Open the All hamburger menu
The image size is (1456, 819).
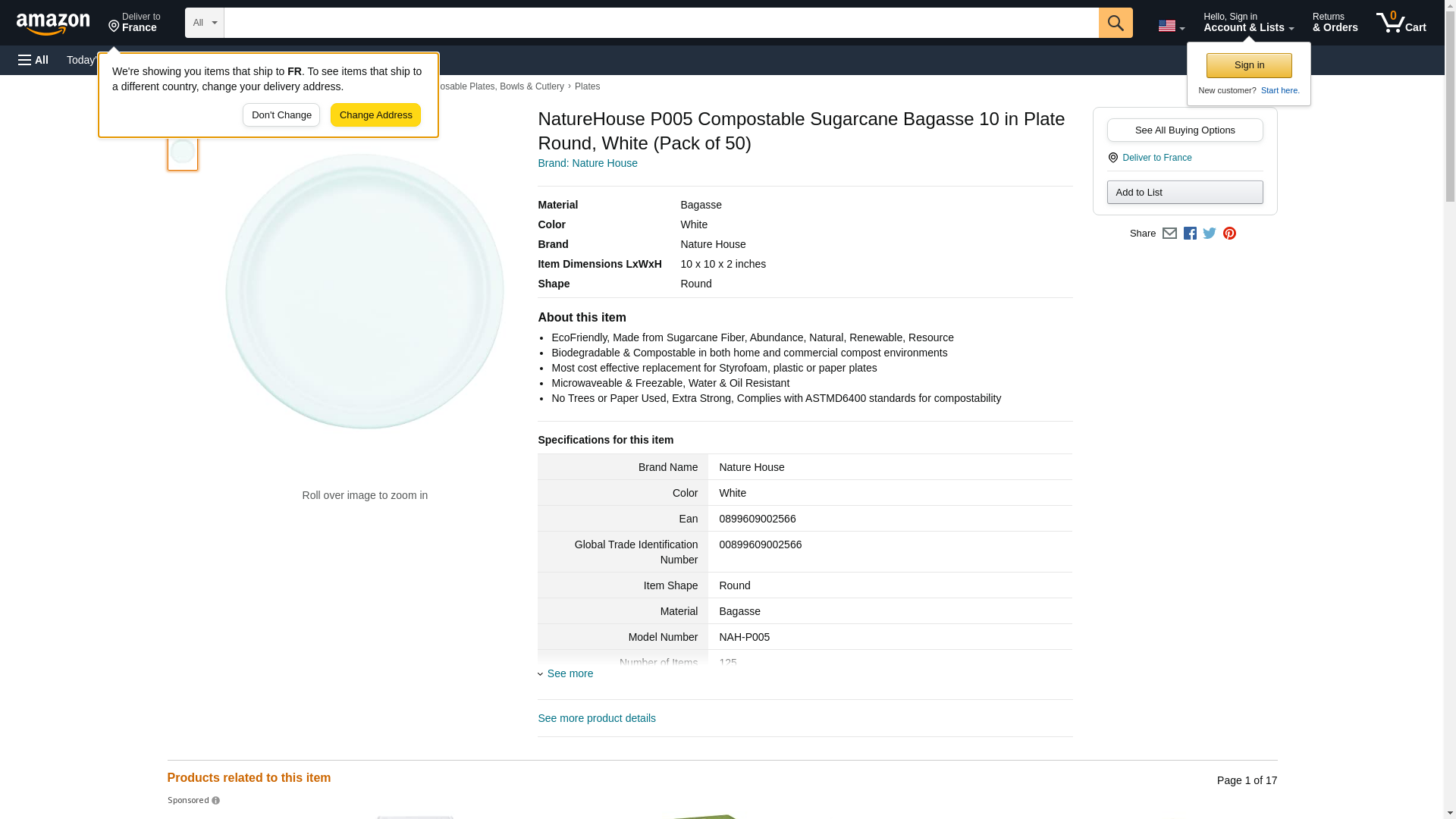point(33,60)
